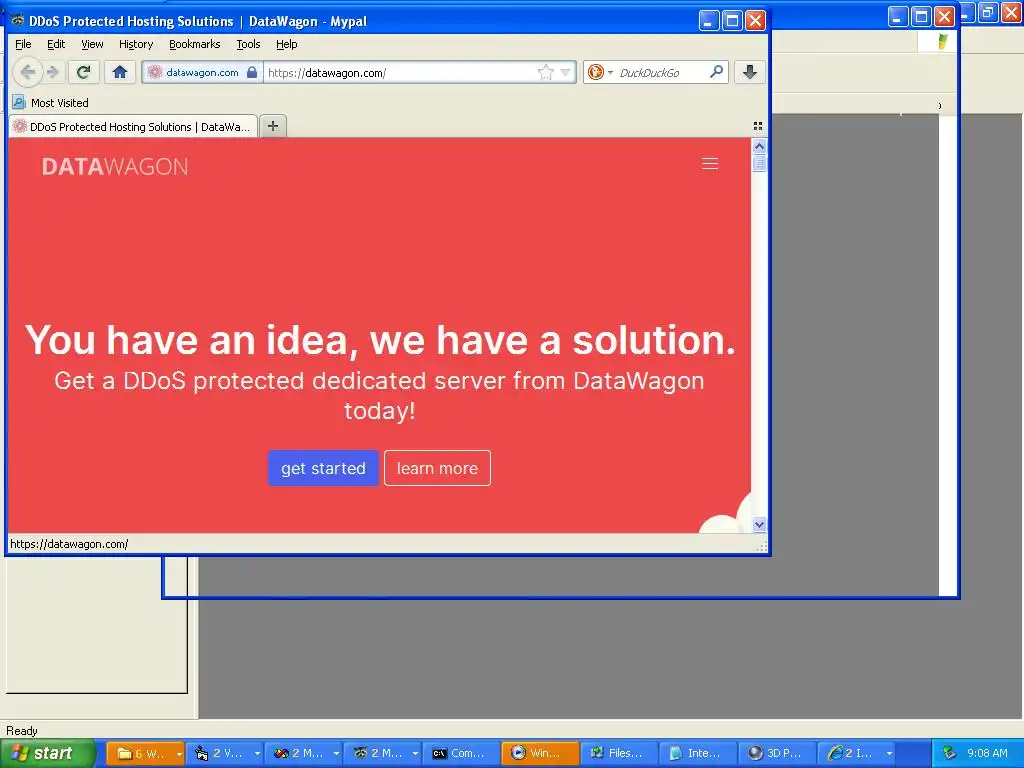Open the downloads arrow button
1024x768 pixels.
tap(750, 72)
